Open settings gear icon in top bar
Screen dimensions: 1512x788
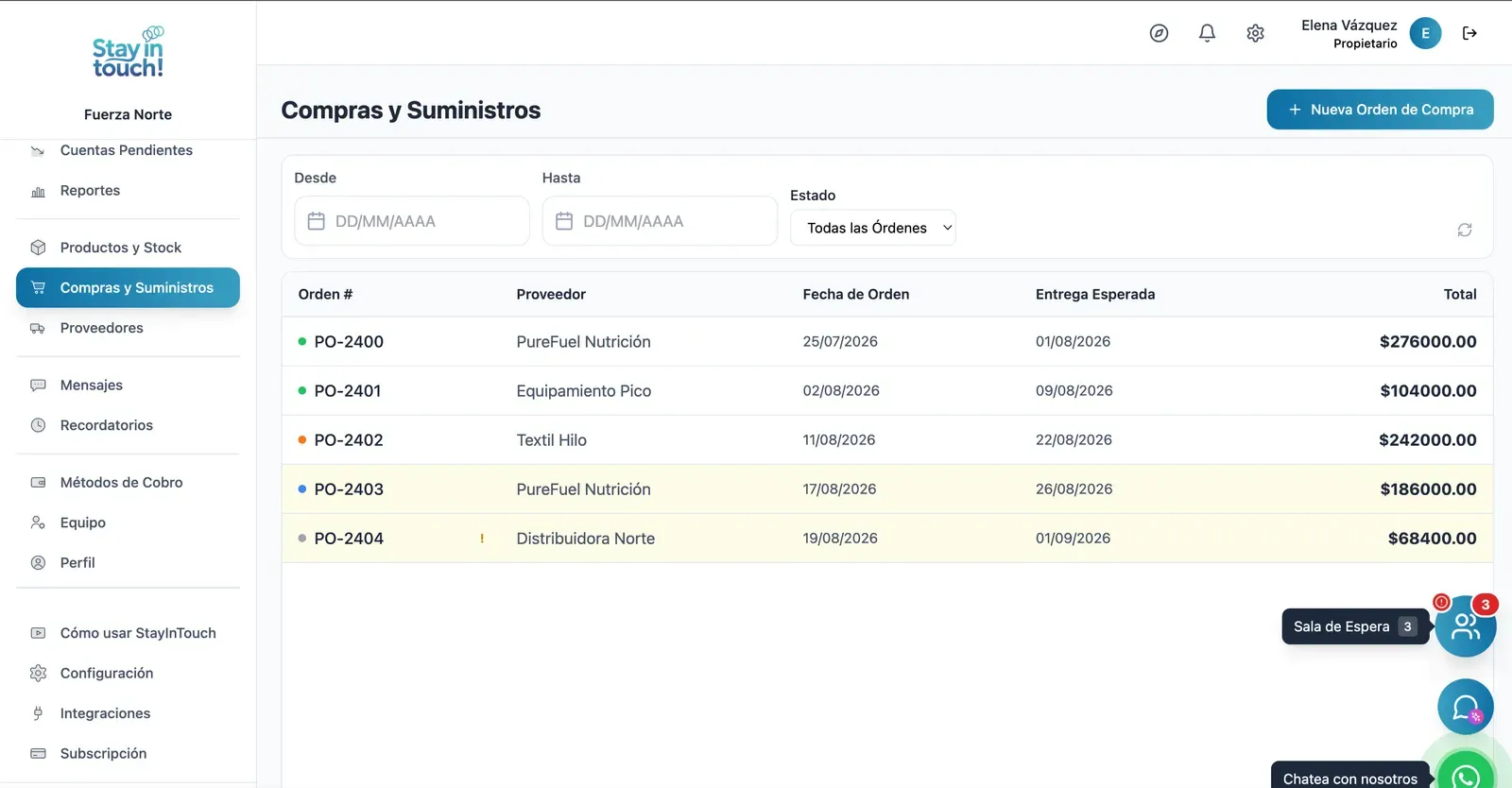tap(1255, 33)
